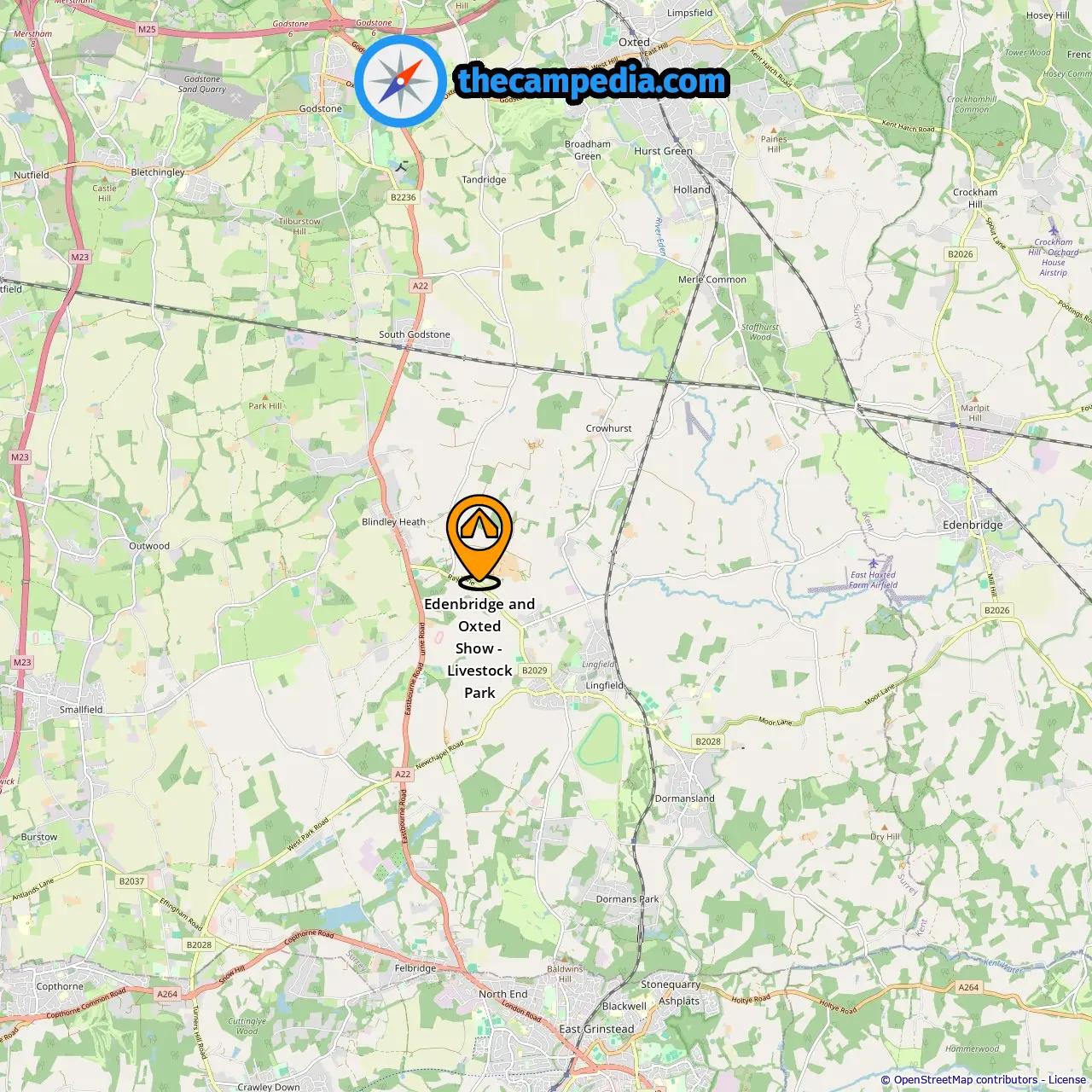The width and height of the screenshot is (1092, 1092).
Task: Click the B2236 road shield south of Godstone
Action: (x=404, y=197)
